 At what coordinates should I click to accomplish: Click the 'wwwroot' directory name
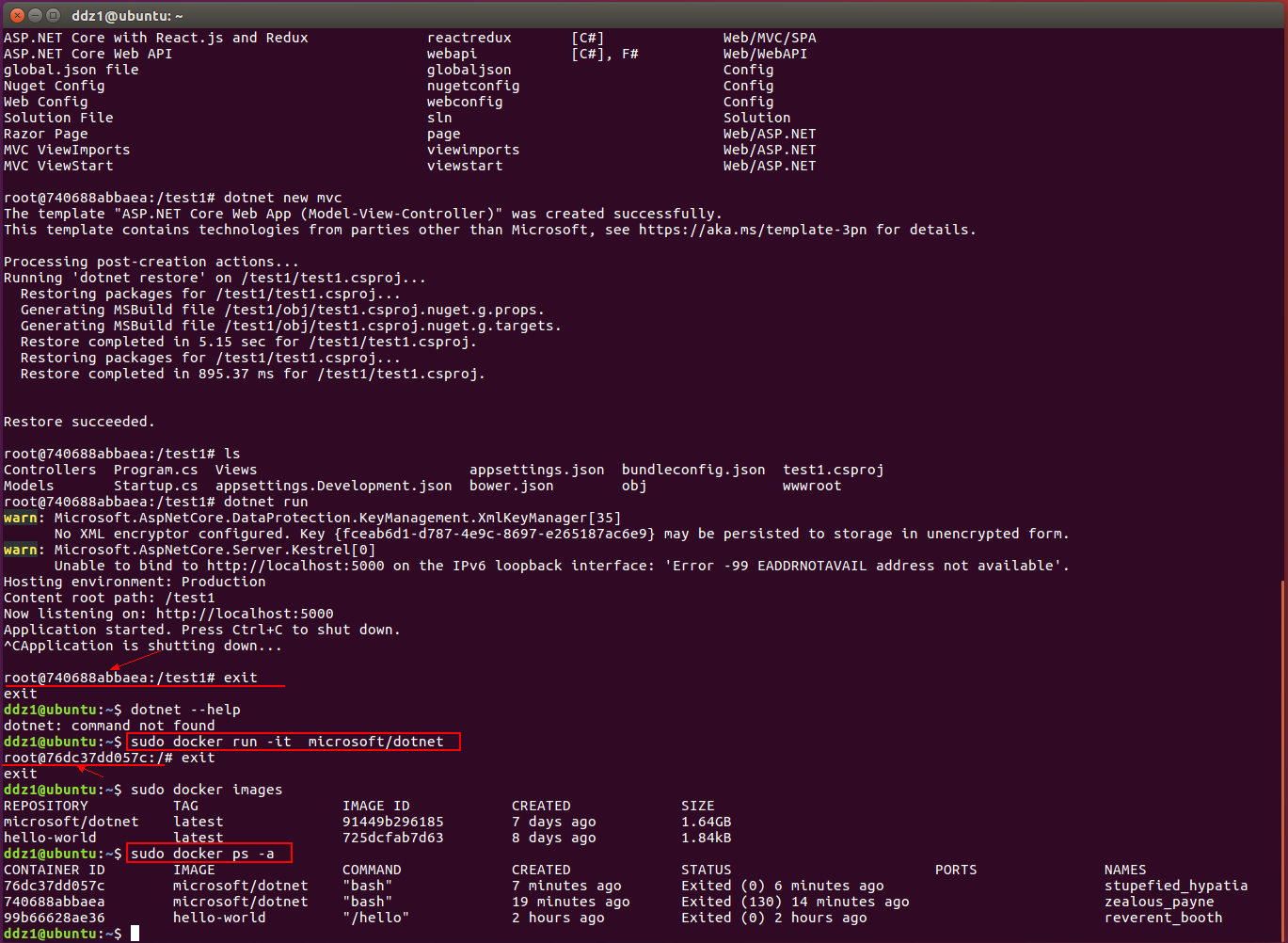coord(812,486)
